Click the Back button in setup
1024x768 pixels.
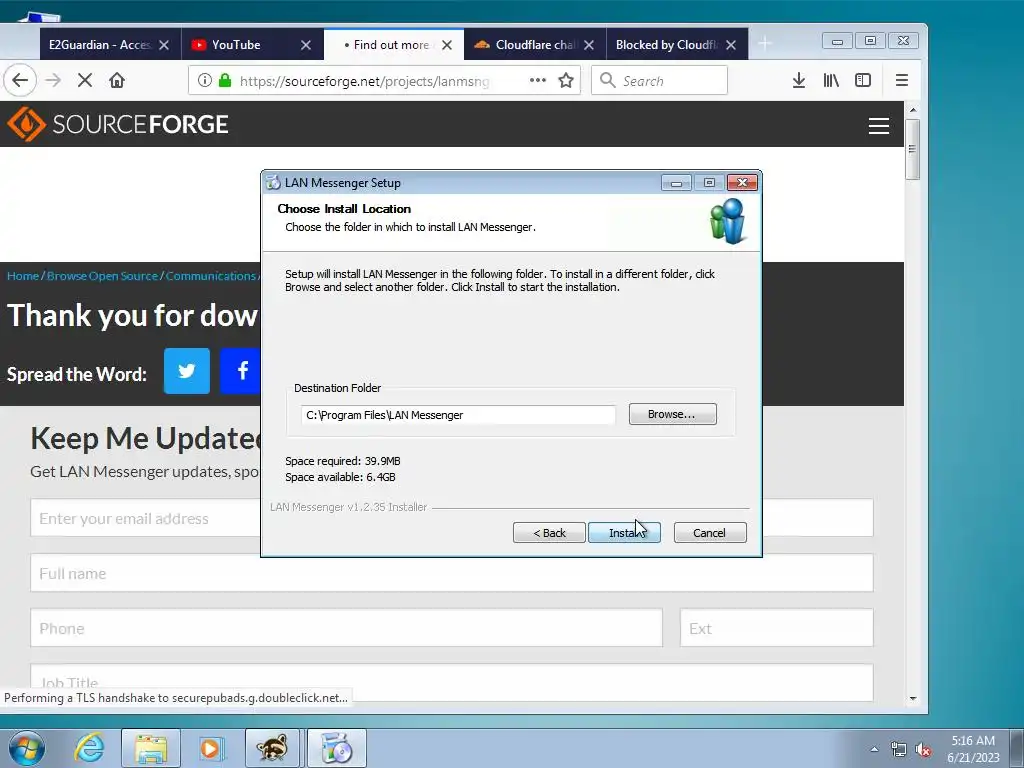coord(549,533)
